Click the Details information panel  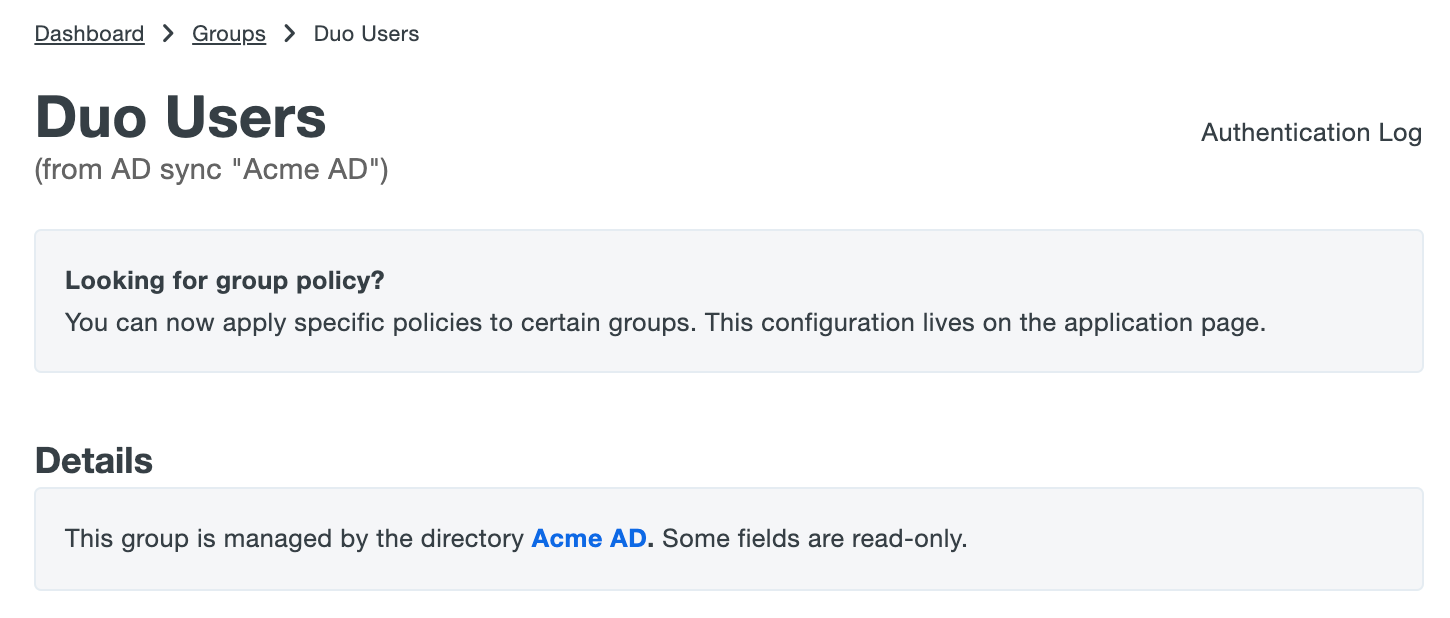pos(727,538)
